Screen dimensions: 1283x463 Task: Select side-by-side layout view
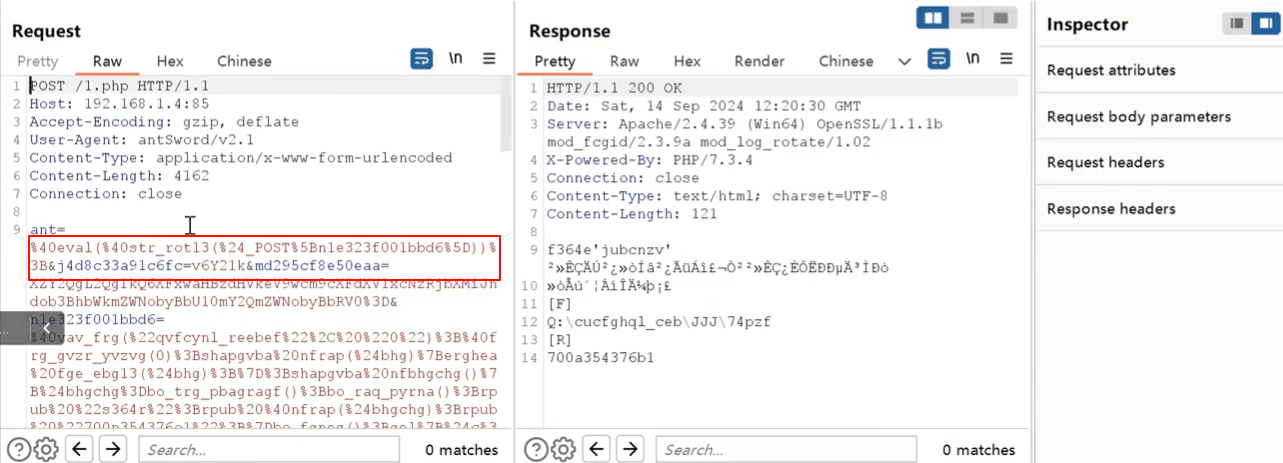pyautogui.click(x=934, y=18)
